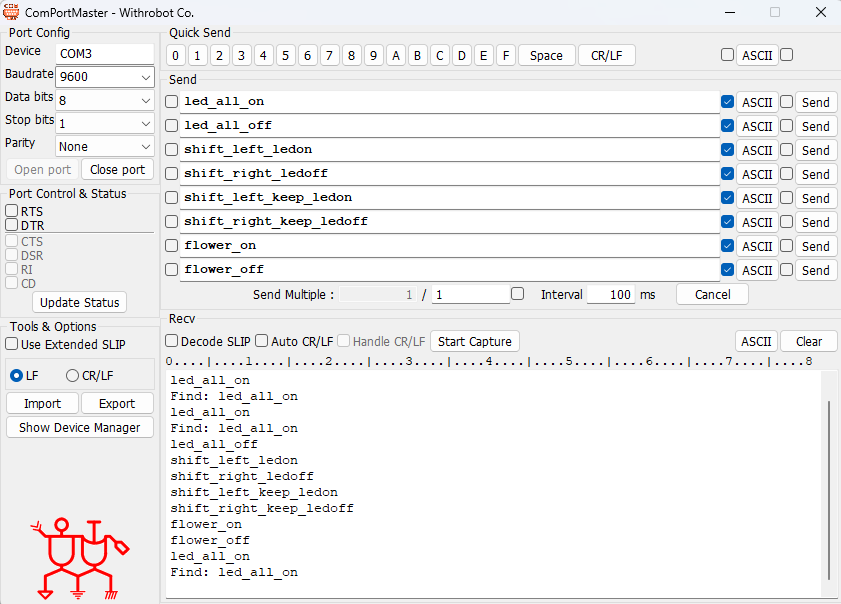Click the flower_on send text field
This screenshot has width=841, height=604.
pos(449,246)
